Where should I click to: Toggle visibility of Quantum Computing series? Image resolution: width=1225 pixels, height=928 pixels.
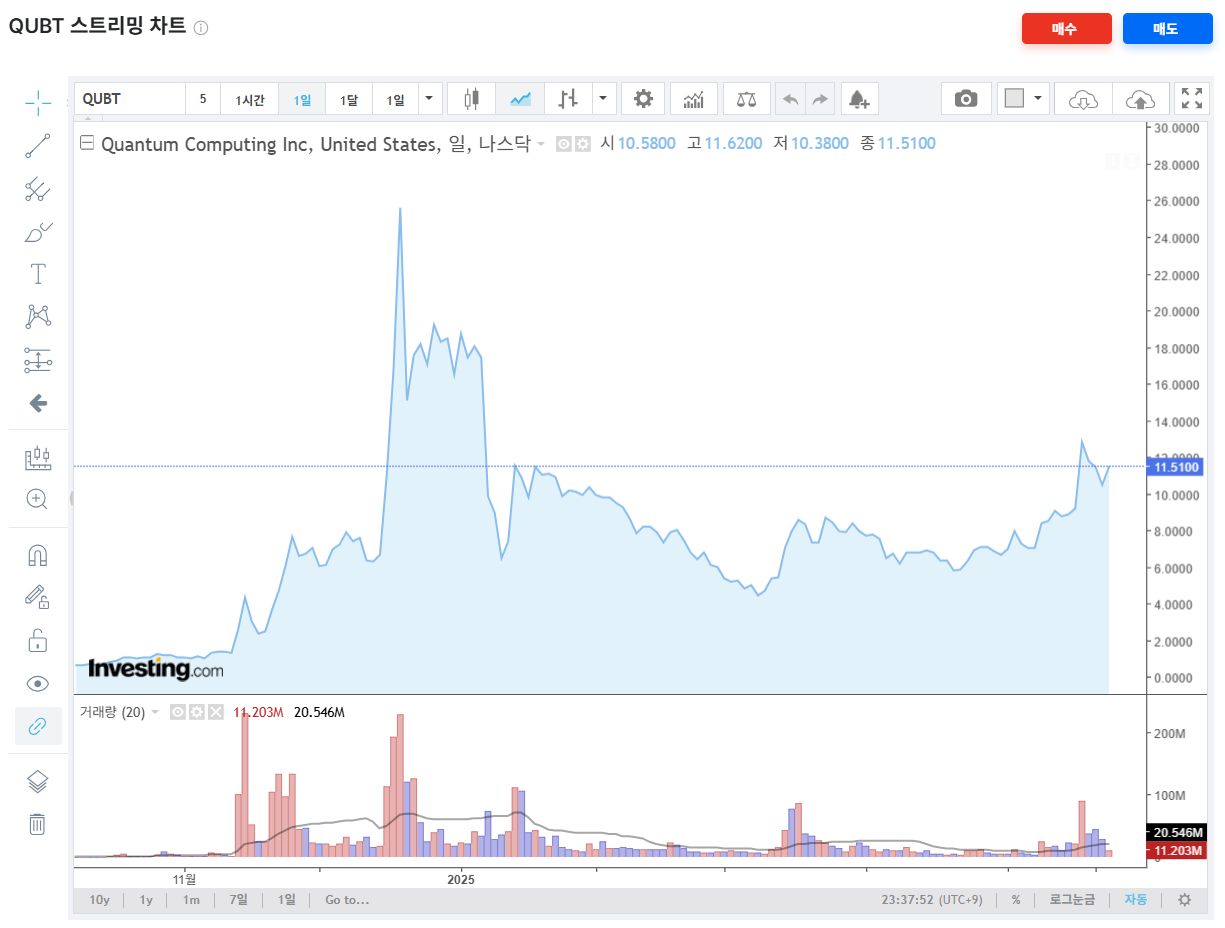click(x=564, y=144)
